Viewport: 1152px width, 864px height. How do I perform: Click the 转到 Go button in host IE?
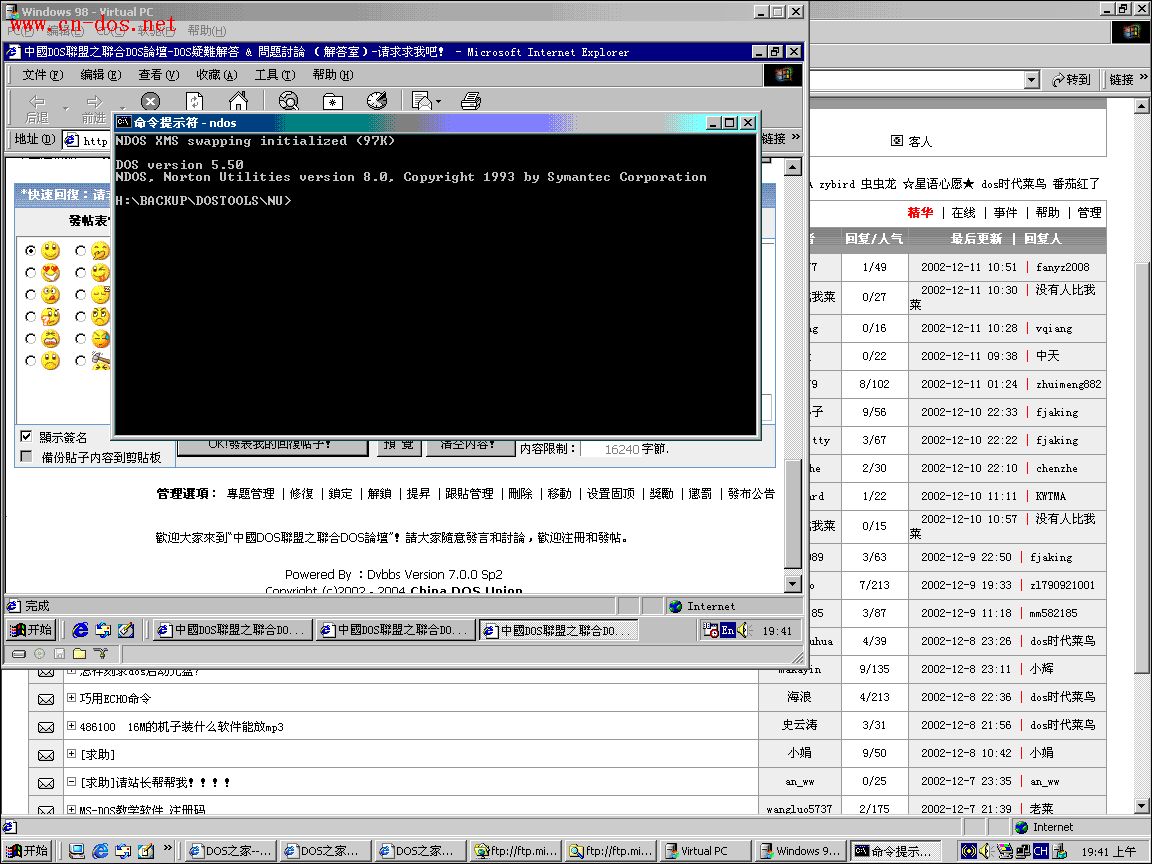click(x=1071, y=79)
